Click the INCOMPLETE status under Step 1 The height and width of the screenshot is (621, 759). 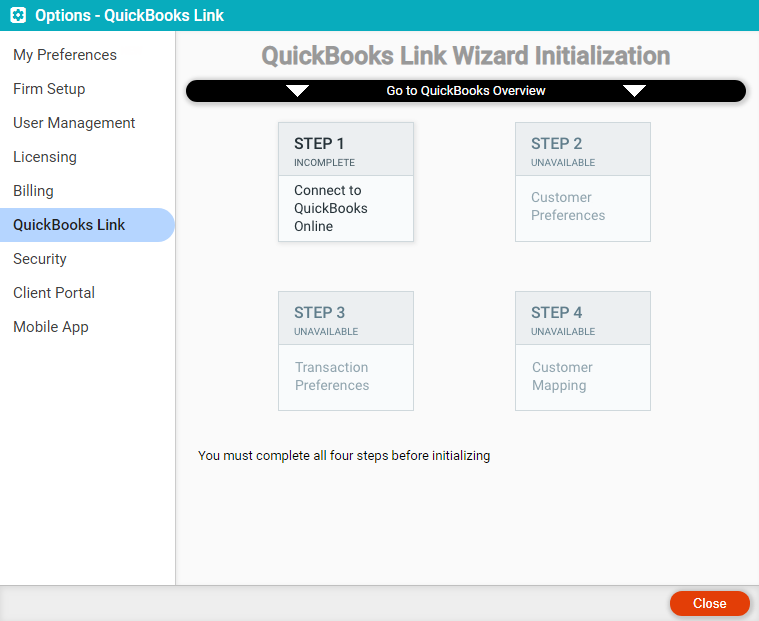pos(324,163)
